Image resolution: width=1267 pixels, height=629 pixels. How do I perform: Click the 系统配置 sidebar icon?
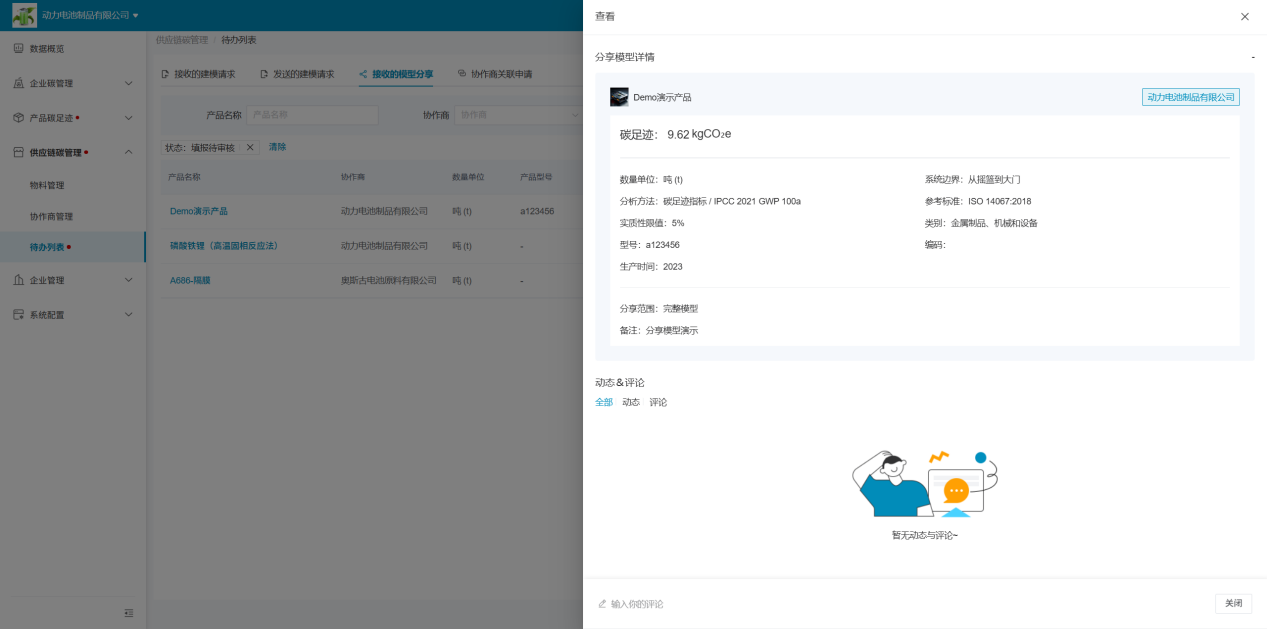[x=19, y=315]
